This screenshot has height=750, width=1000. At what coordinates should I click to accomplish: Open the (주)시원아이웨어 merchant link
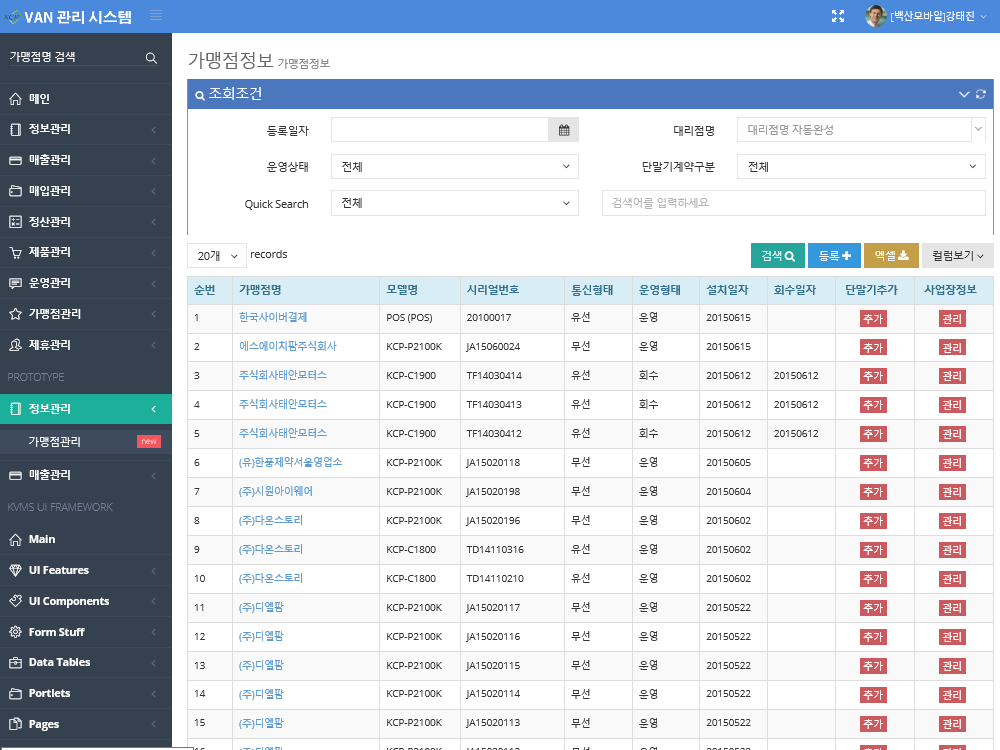(276, 491)
